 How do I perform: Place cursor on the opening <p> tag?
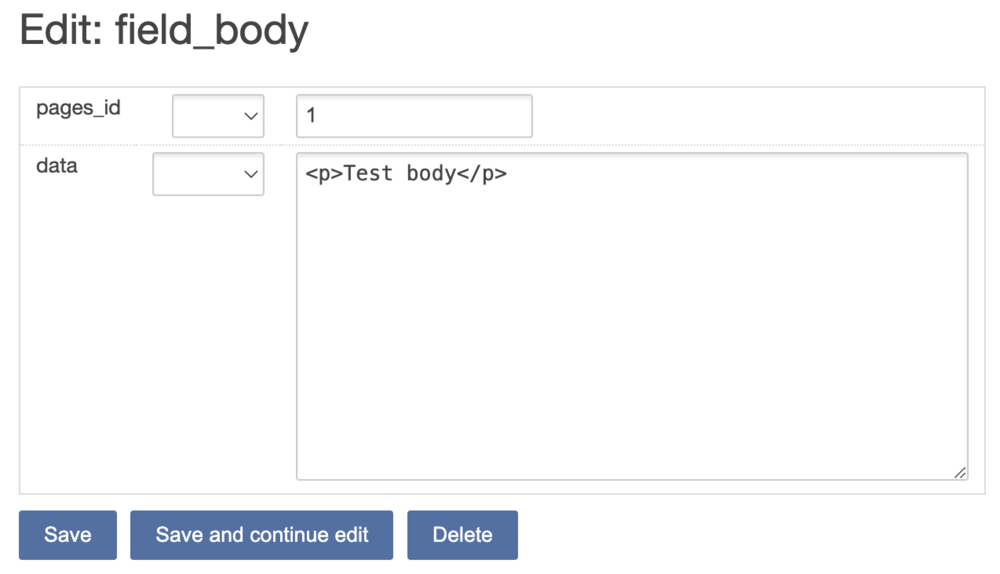[x=324, y=174]
